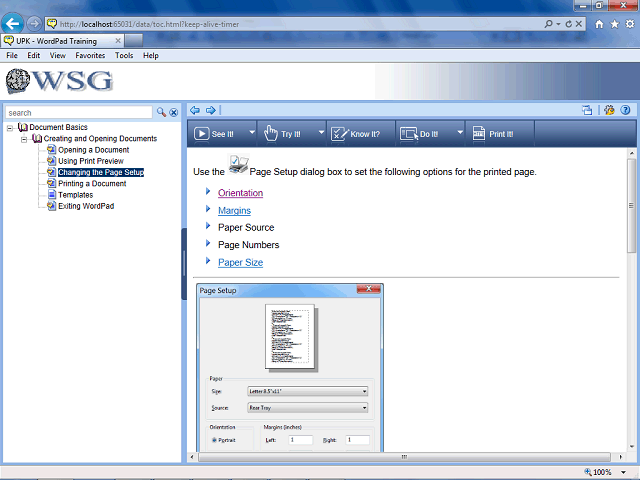Expand the Paper Source bullet arrow
640x480 pixels.
point(208,226)
